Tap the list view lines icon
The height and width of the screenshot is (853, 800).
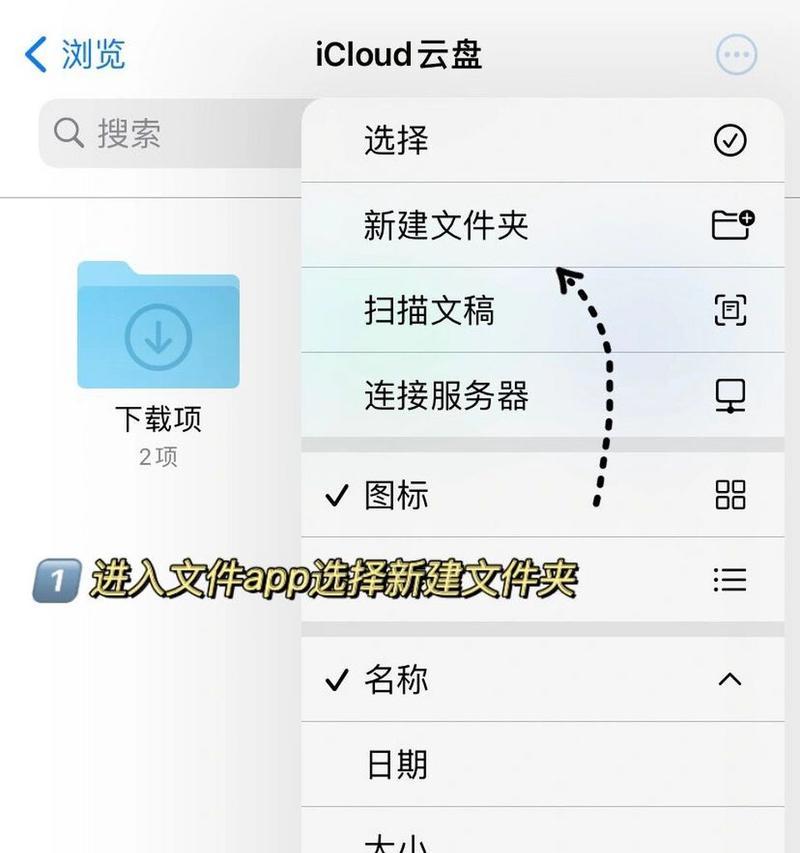point(730,580)
